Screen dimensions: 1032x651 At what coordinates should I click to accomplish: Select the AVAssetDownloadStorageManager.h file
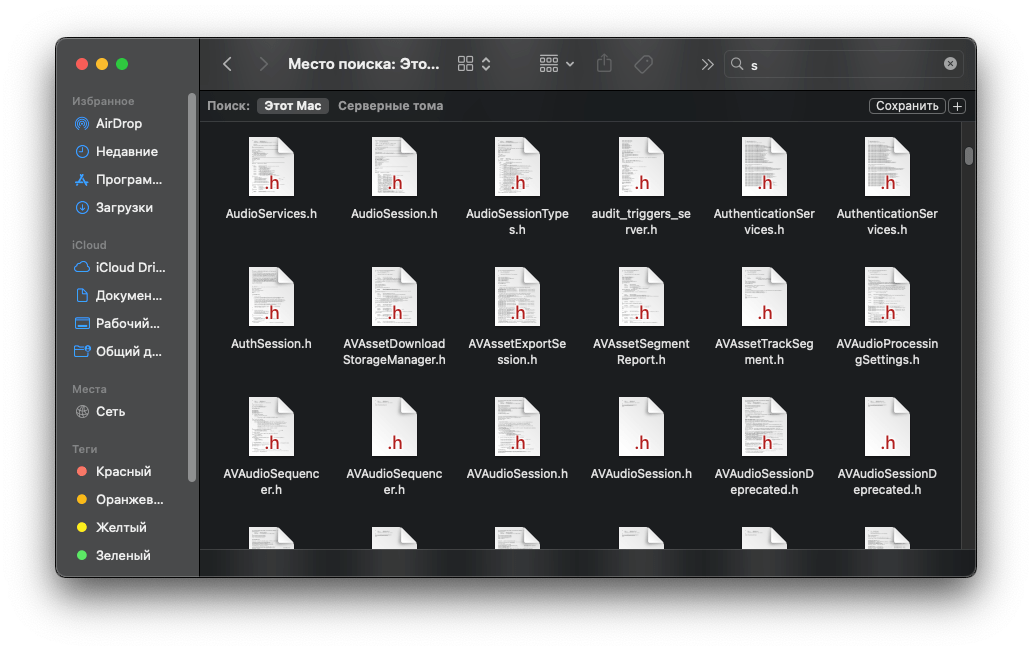pos(394,316)
